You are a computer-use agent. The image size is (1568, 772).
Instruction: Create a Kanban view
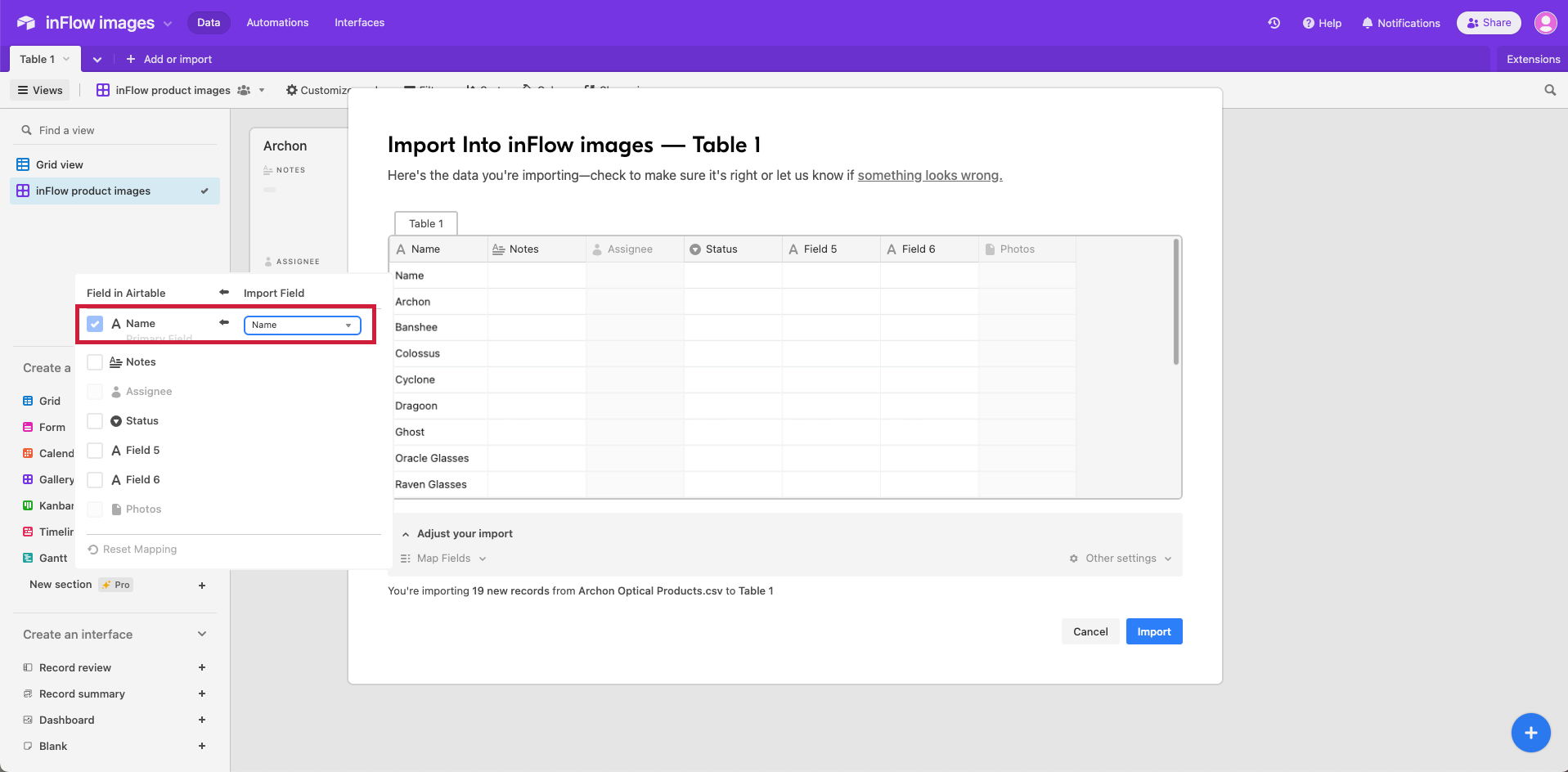(54, 505)
